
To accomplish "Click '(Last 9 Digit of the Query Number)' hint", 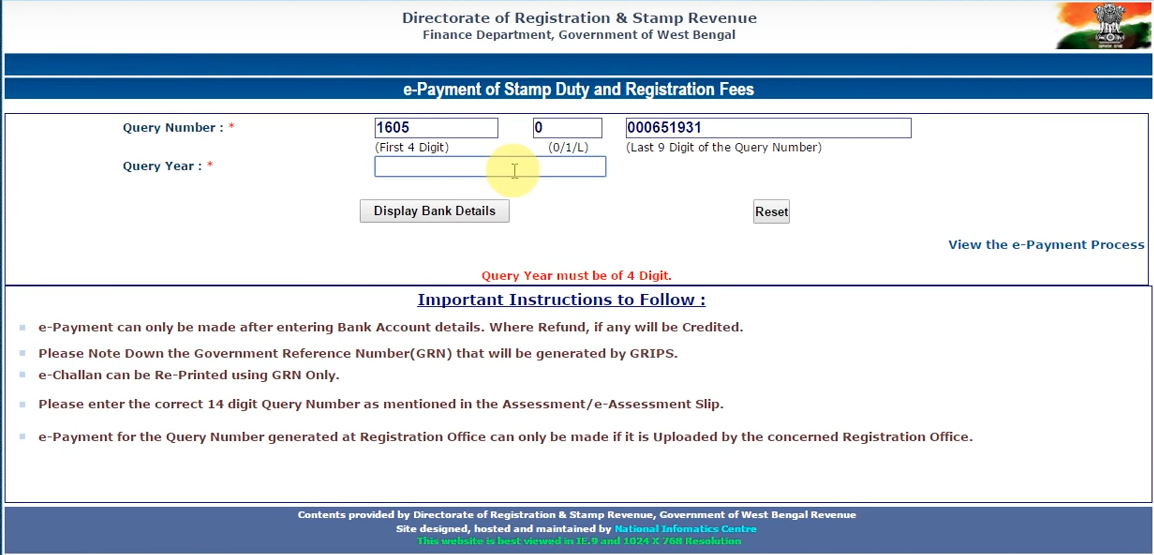I will (x=723, y=147).
